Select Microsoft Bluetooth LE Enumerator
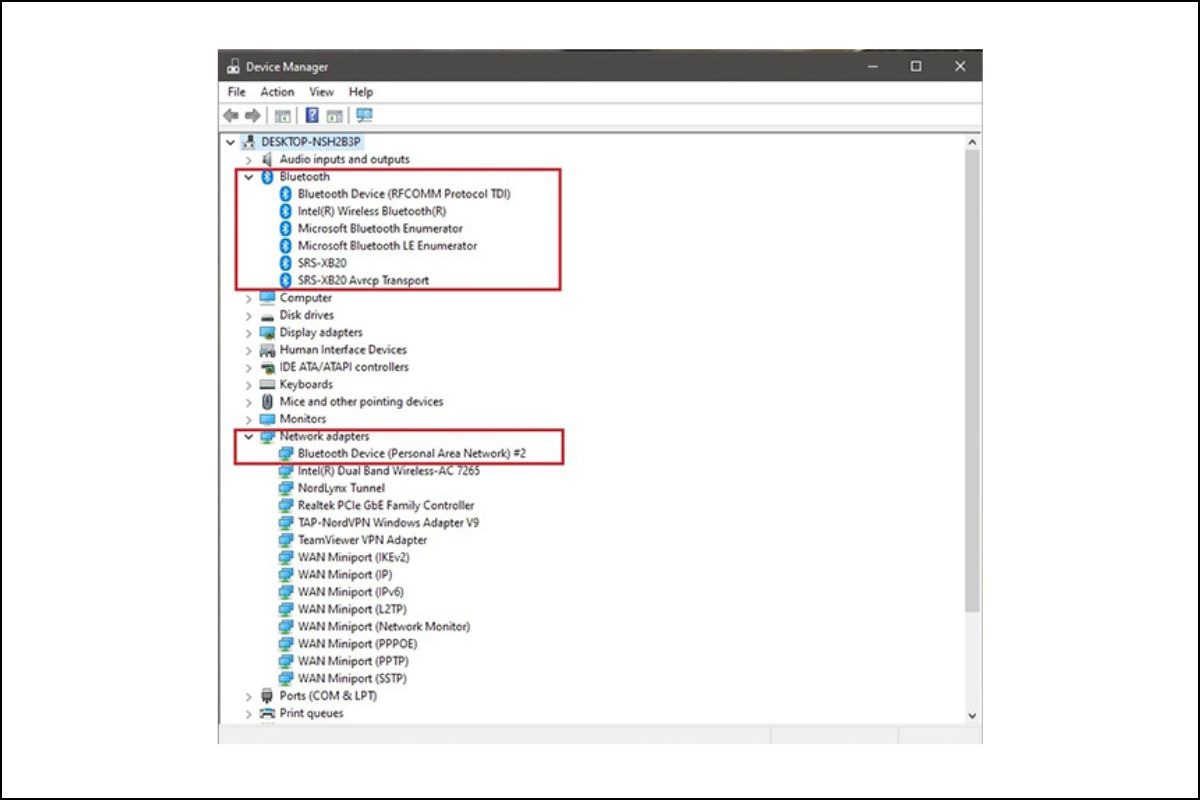This screenshot has width=1200, height=800. [387, 245]
